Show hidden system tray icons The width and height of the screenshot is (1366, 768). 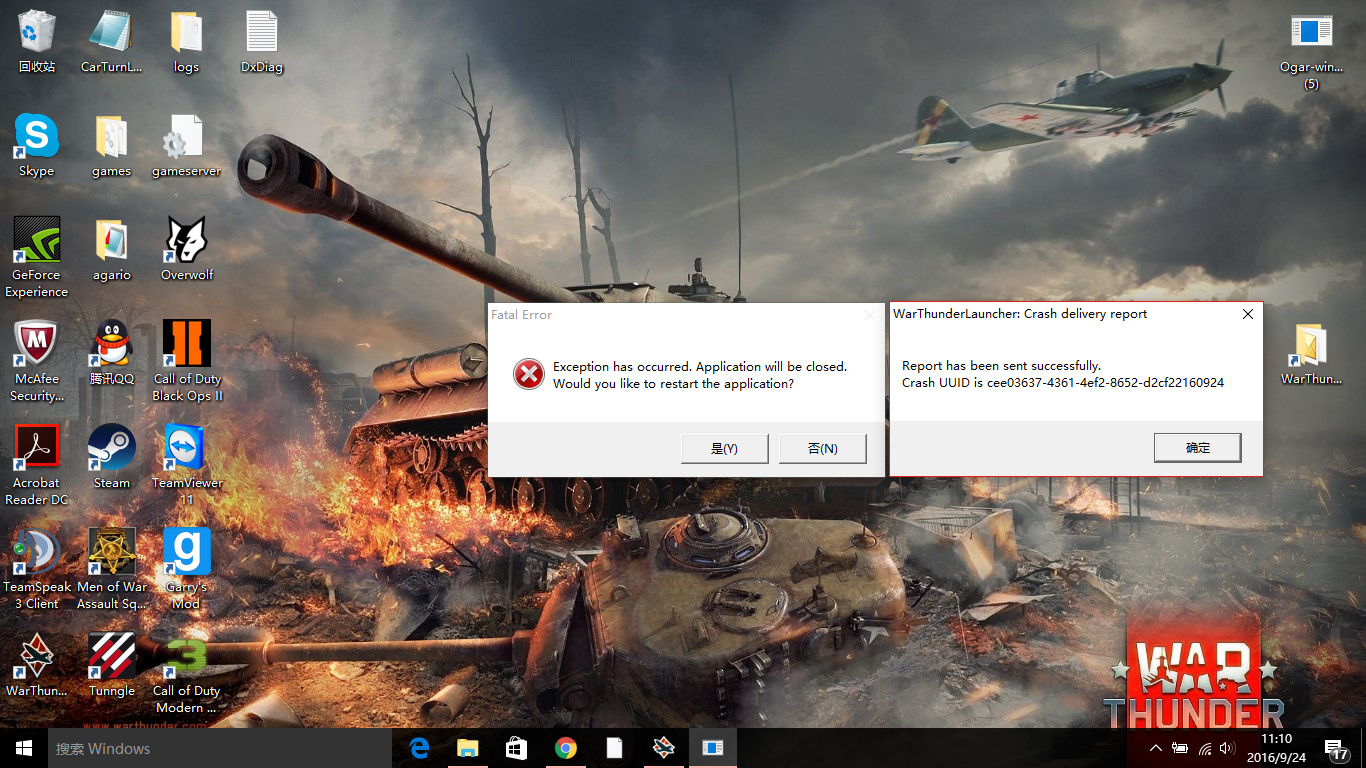coord(1156,748)
